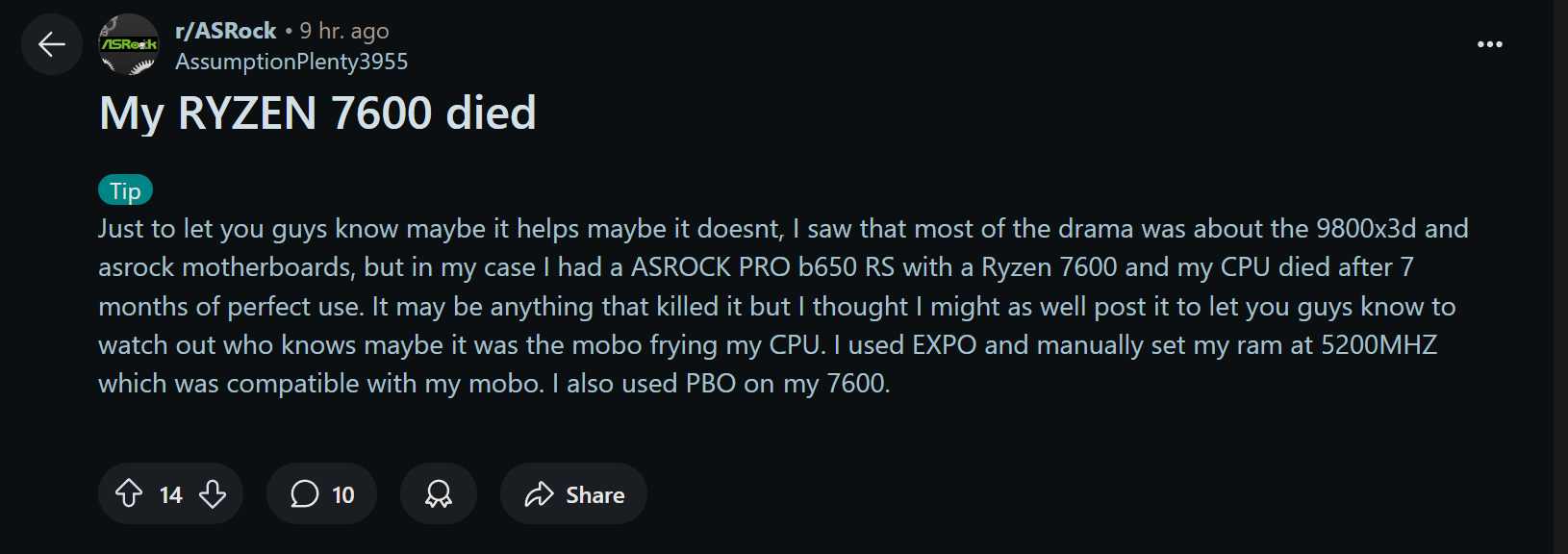Click the back arrow button
The height and width of the screenshot is (554, 1568).
click(x=52, y=44)
